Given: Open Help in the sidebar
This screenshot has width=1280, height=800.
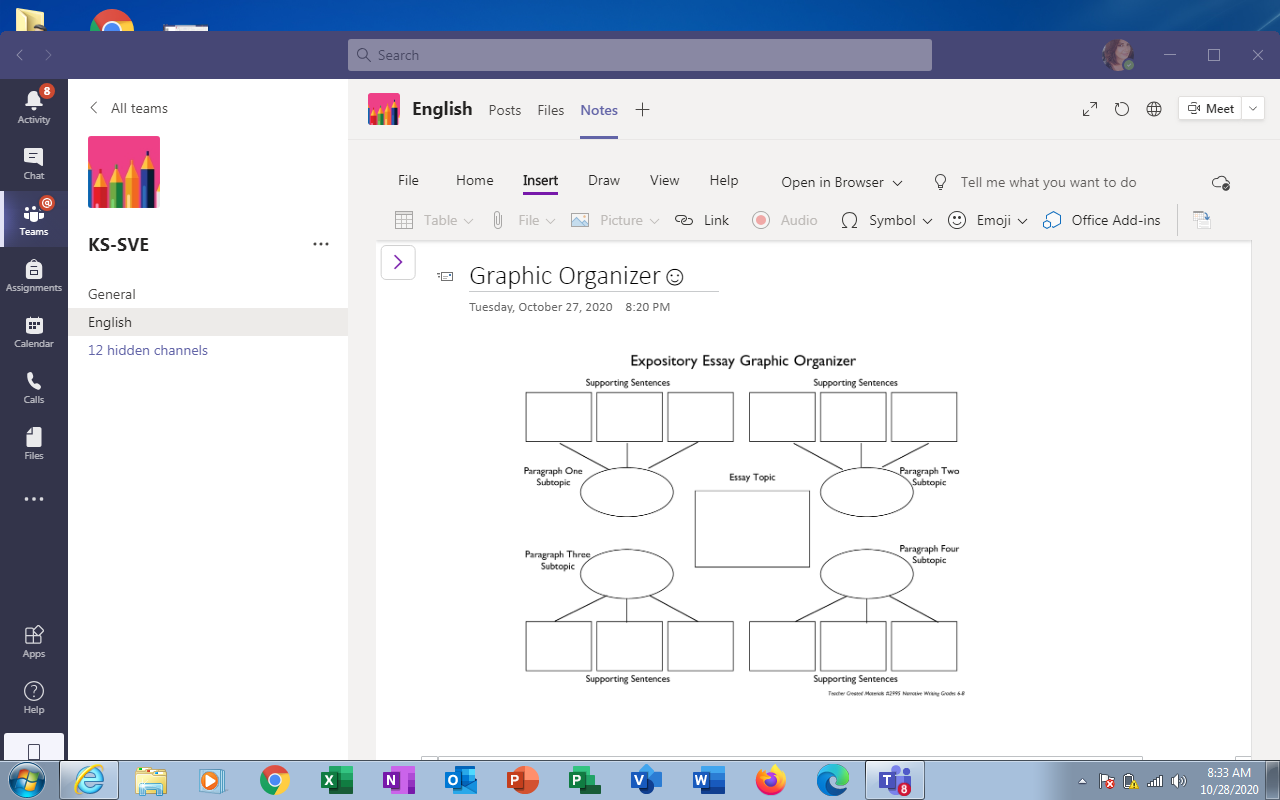Looking at the screenshot, I should 34,697.
